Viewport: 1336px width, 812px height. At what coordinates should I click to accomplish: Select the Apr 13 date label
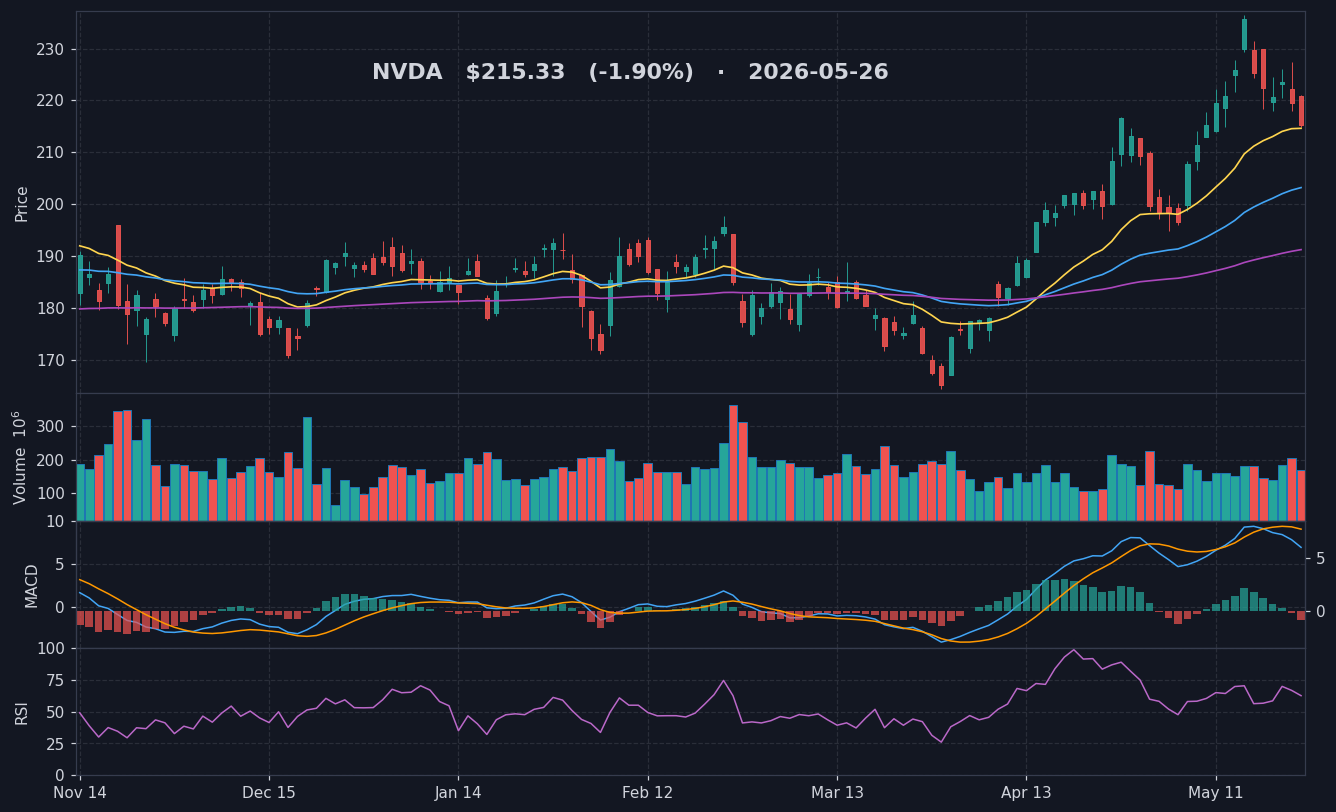1026,793
